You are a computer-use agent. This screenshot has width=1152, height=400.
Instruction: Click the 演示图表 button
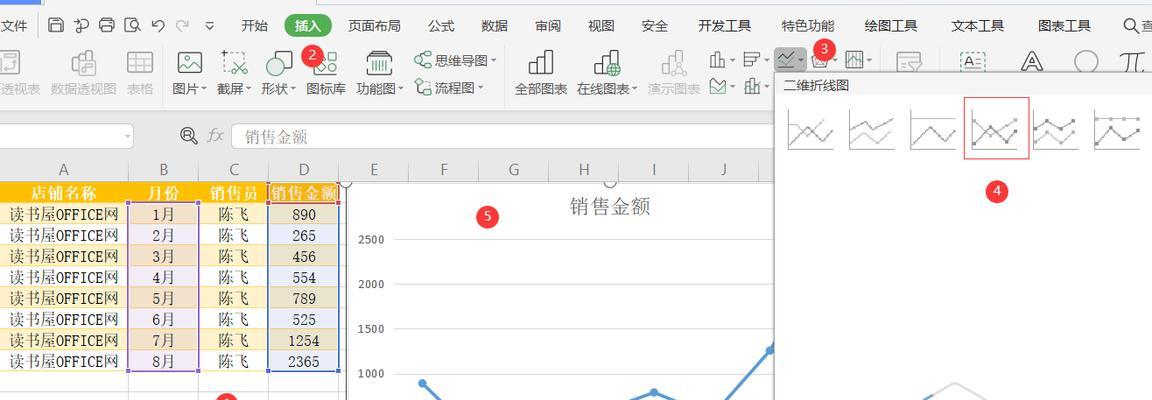[x=674, y=74]
